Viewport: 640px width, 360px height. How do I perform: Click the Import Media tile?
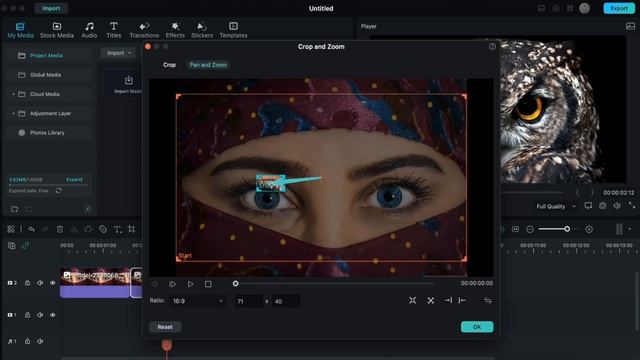[128, 84]
